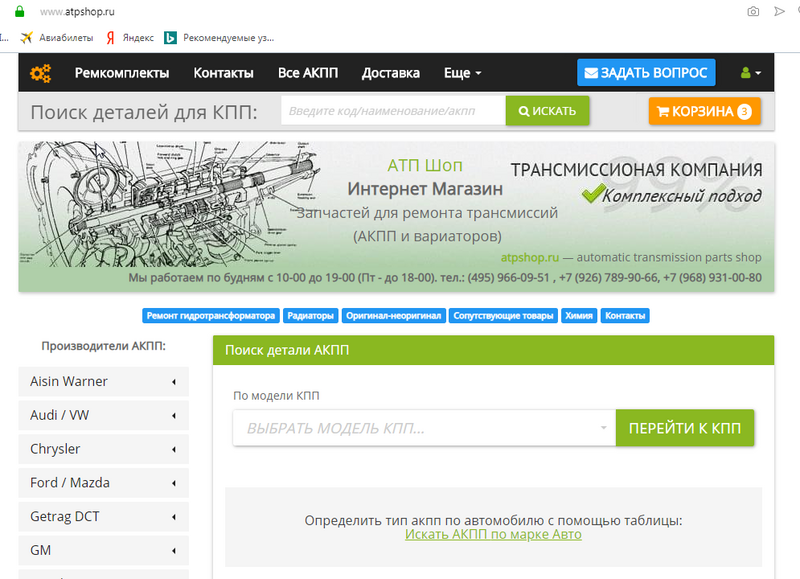This screenshot has height=579, width=800.
Task: Expand Ford / Mazda manufacturer list
Action: click(104, 483)
